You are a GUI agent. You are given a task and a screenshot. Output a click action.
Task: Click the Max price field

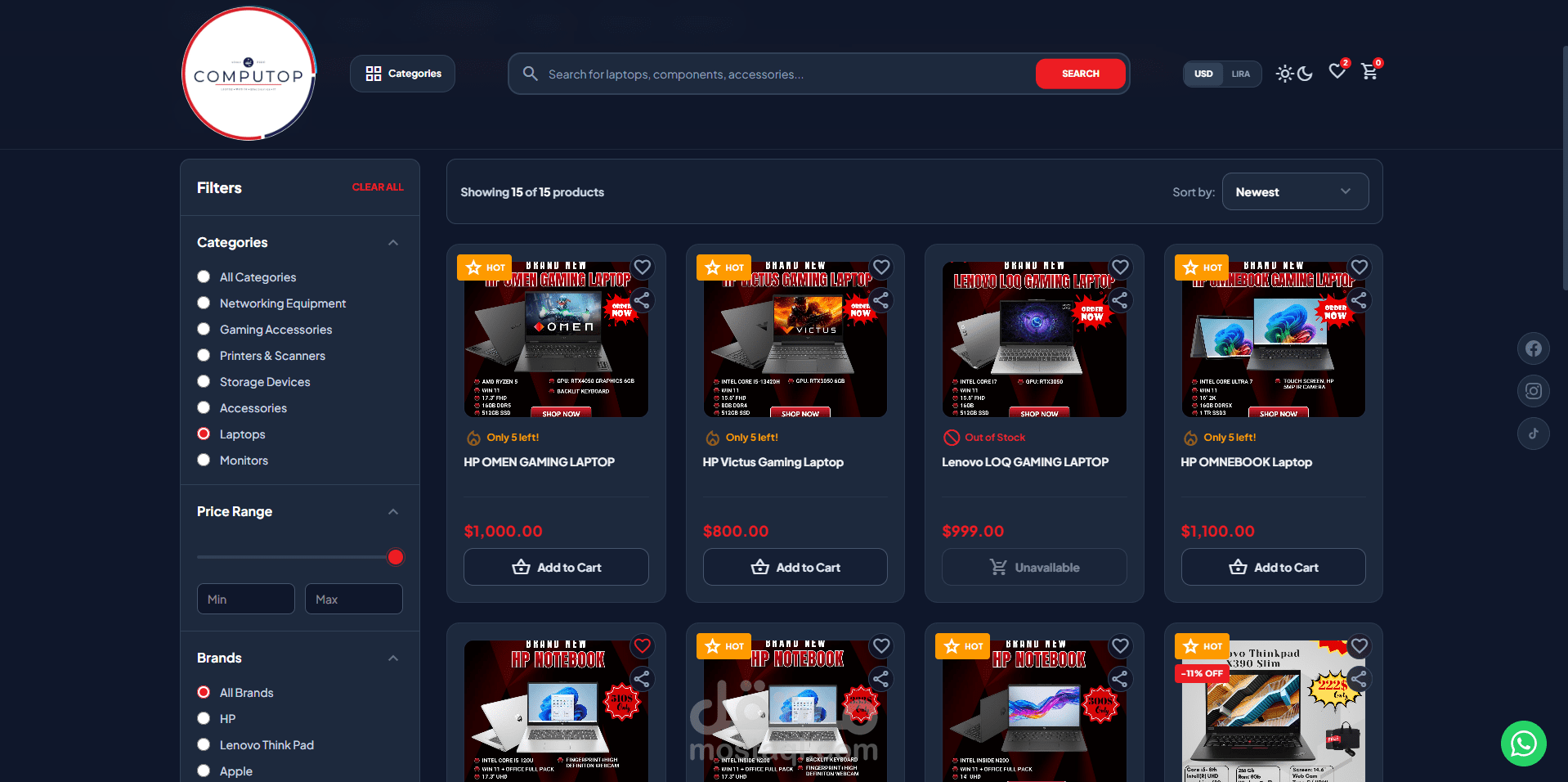click(354, 599)
